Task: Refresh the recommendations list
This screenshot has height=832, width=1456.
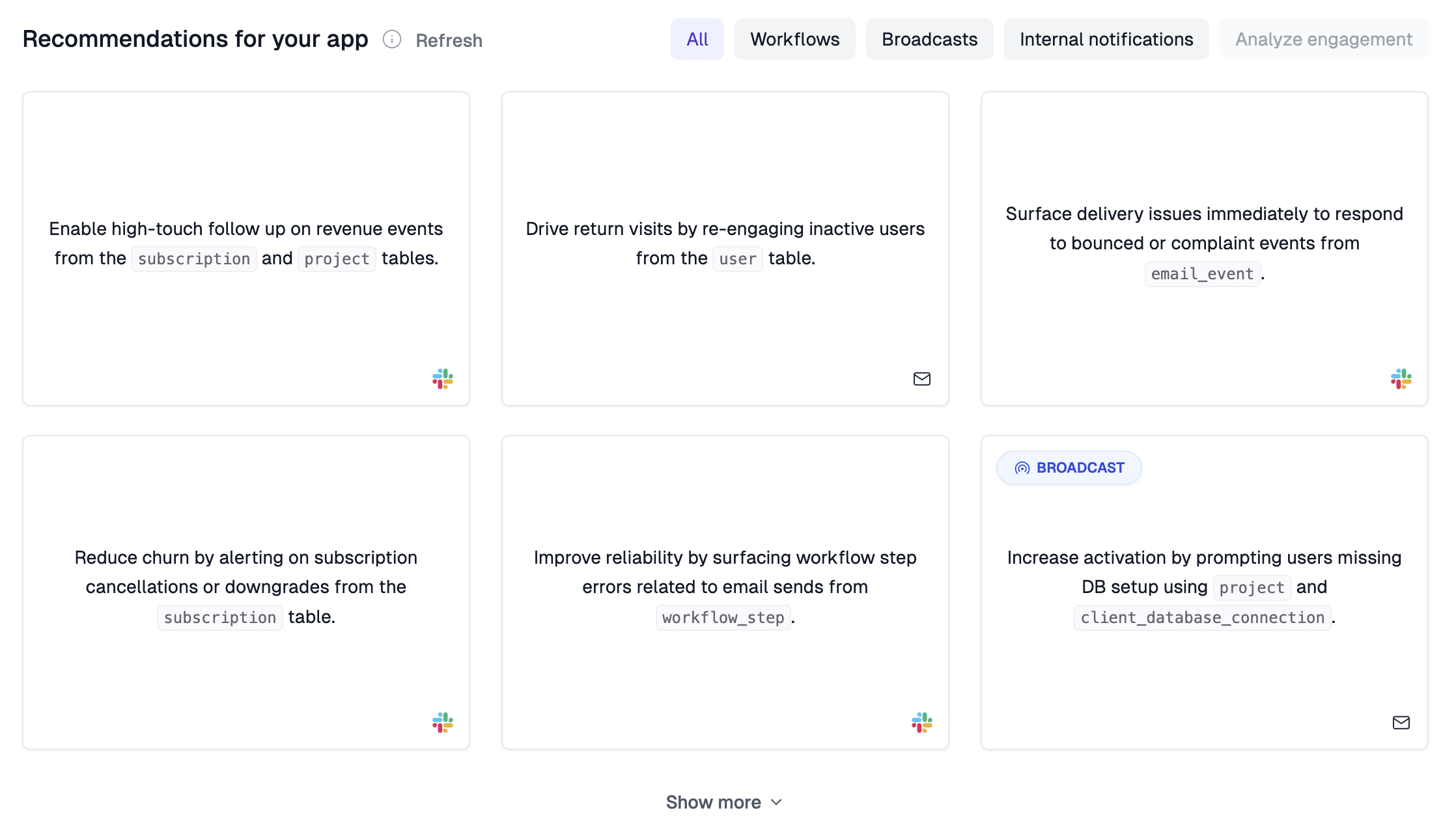Action: tap(449, 40)
